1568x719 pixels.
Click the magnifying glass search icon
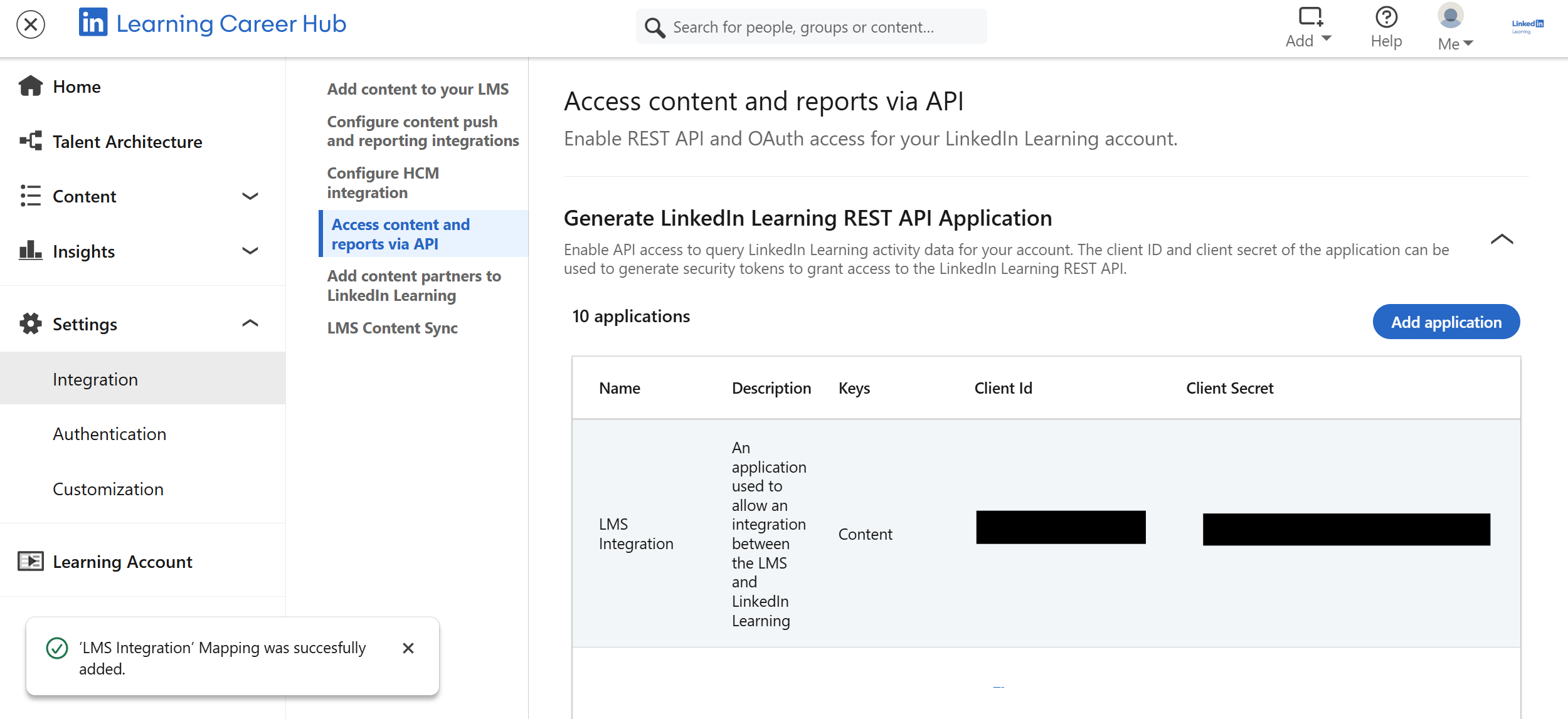click(x=655, y=28)
